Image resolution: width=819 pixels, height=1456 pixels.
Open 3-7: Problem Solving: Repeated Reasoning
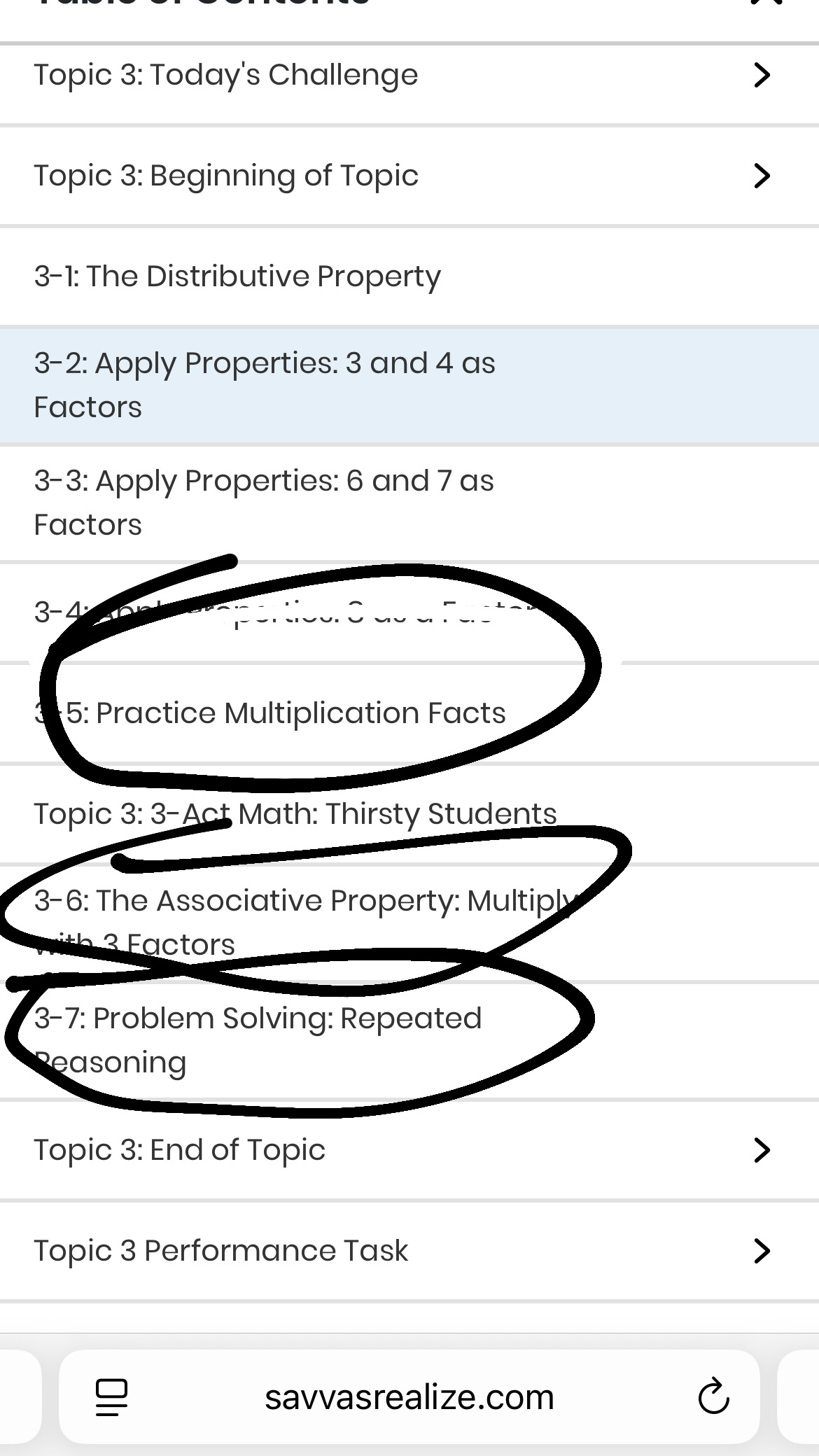click(x=258, y=1039)
